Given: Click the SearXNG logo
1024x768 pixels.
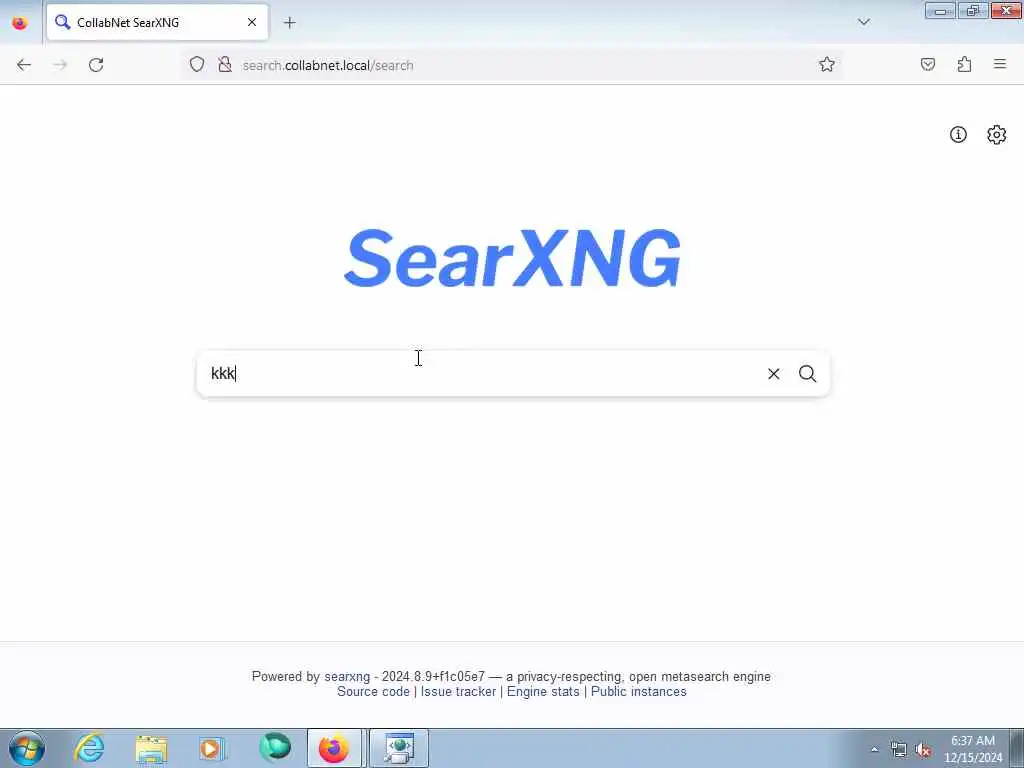Looking at the screenshot, I should (512, 258).
